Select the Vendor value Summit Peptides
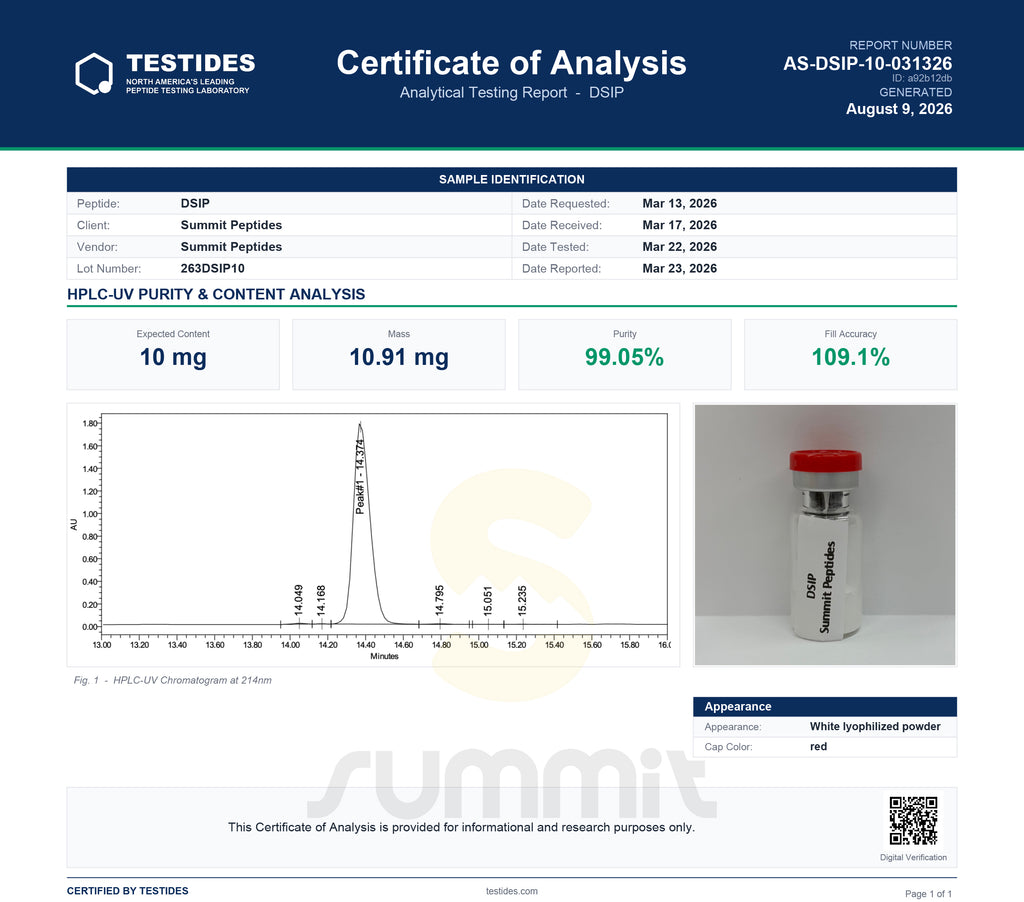1024x902 pixels. pos(231,246)
